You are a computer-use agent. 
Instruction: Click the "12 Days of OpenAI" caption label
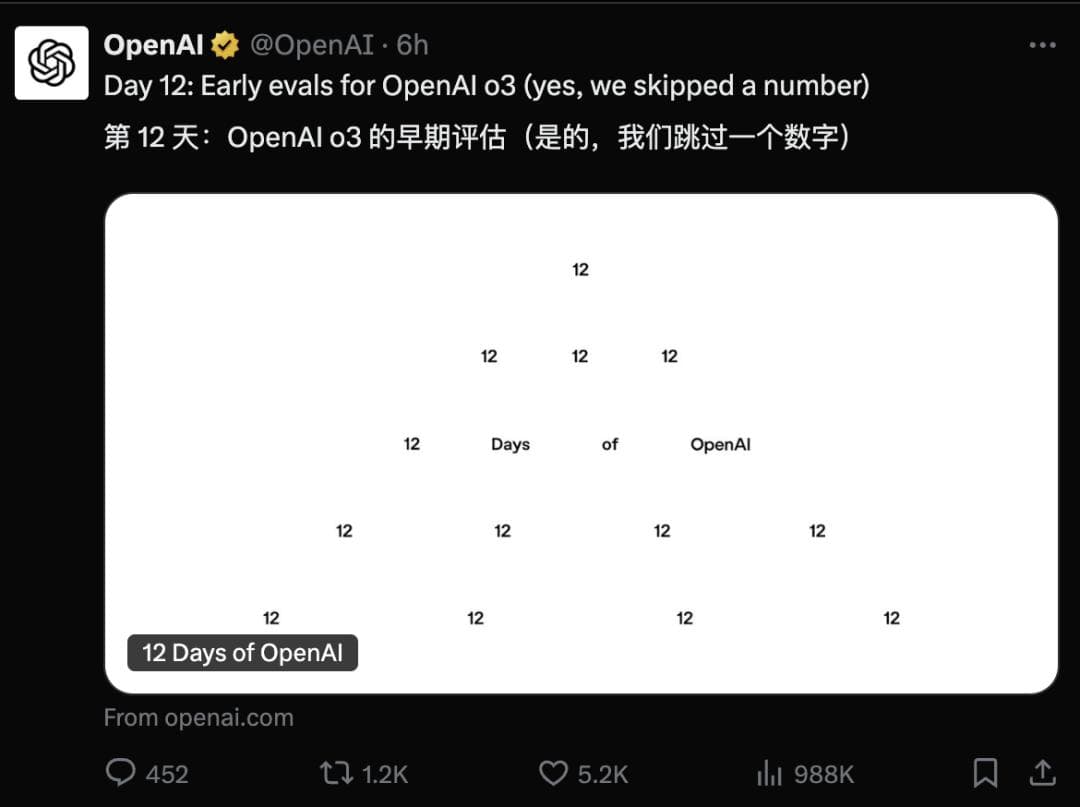[242, 653]
